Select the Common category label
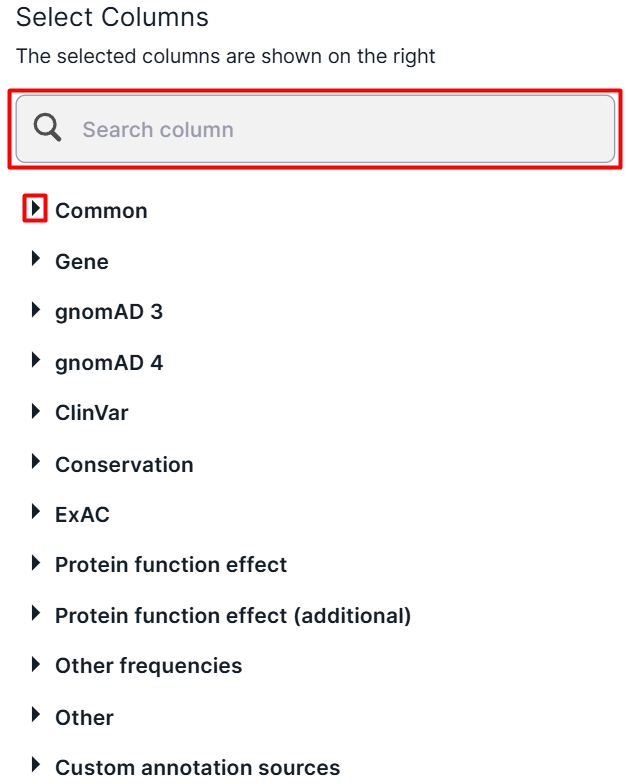628x784 pixels. click(x=101, y=211)
